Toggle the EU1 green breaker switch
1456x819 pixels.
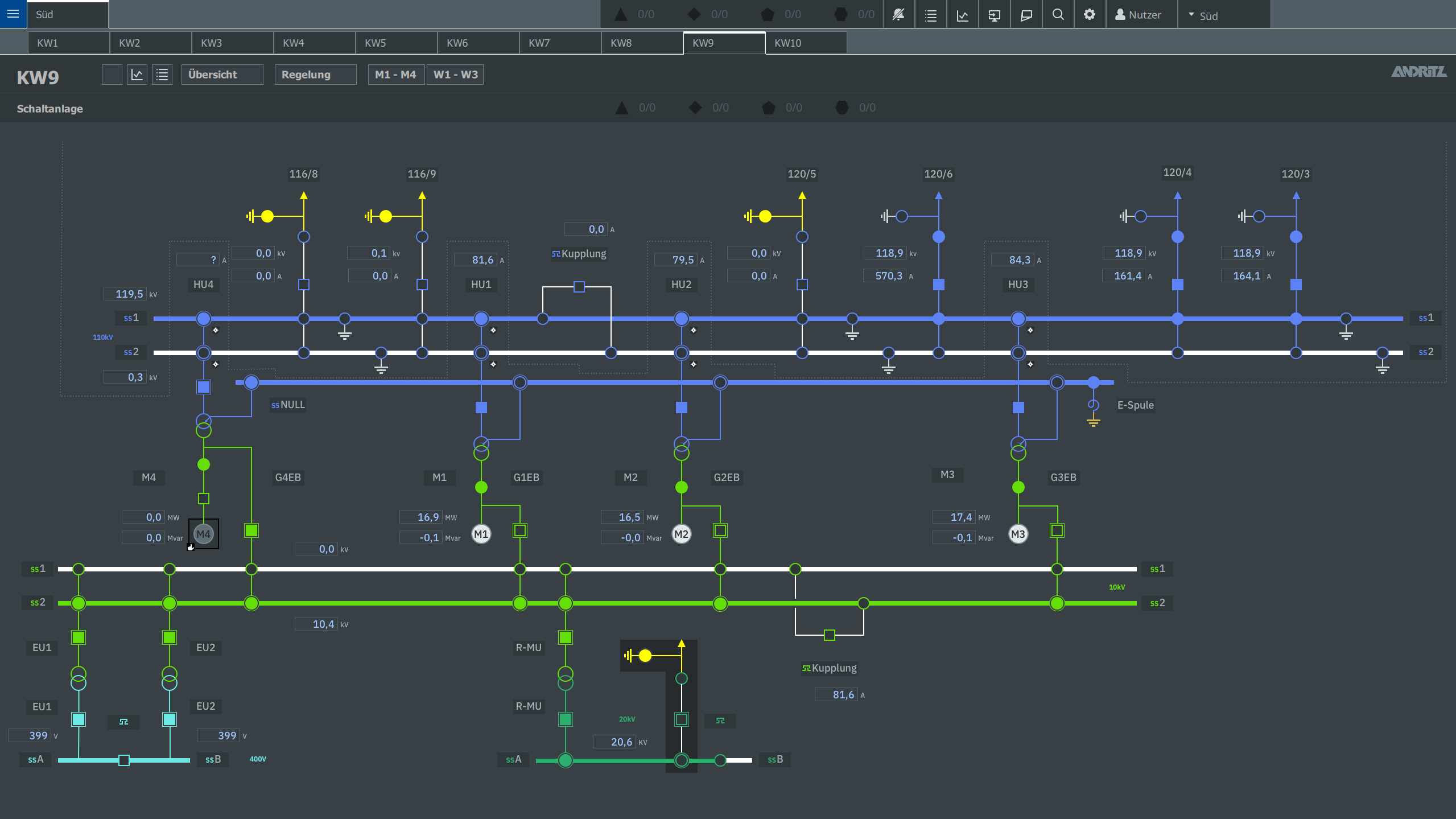click(x=79, y=637)
